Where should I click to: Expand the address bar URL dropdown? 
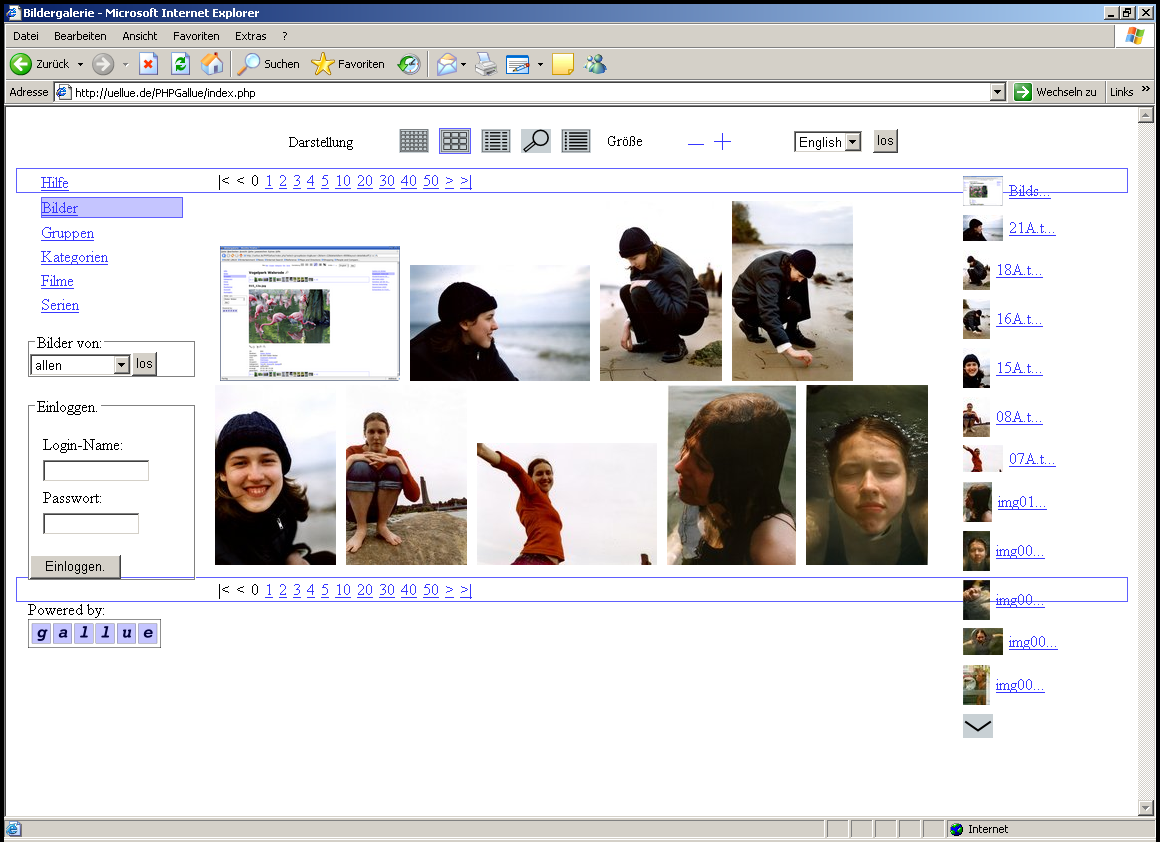(x=997, y=92)
